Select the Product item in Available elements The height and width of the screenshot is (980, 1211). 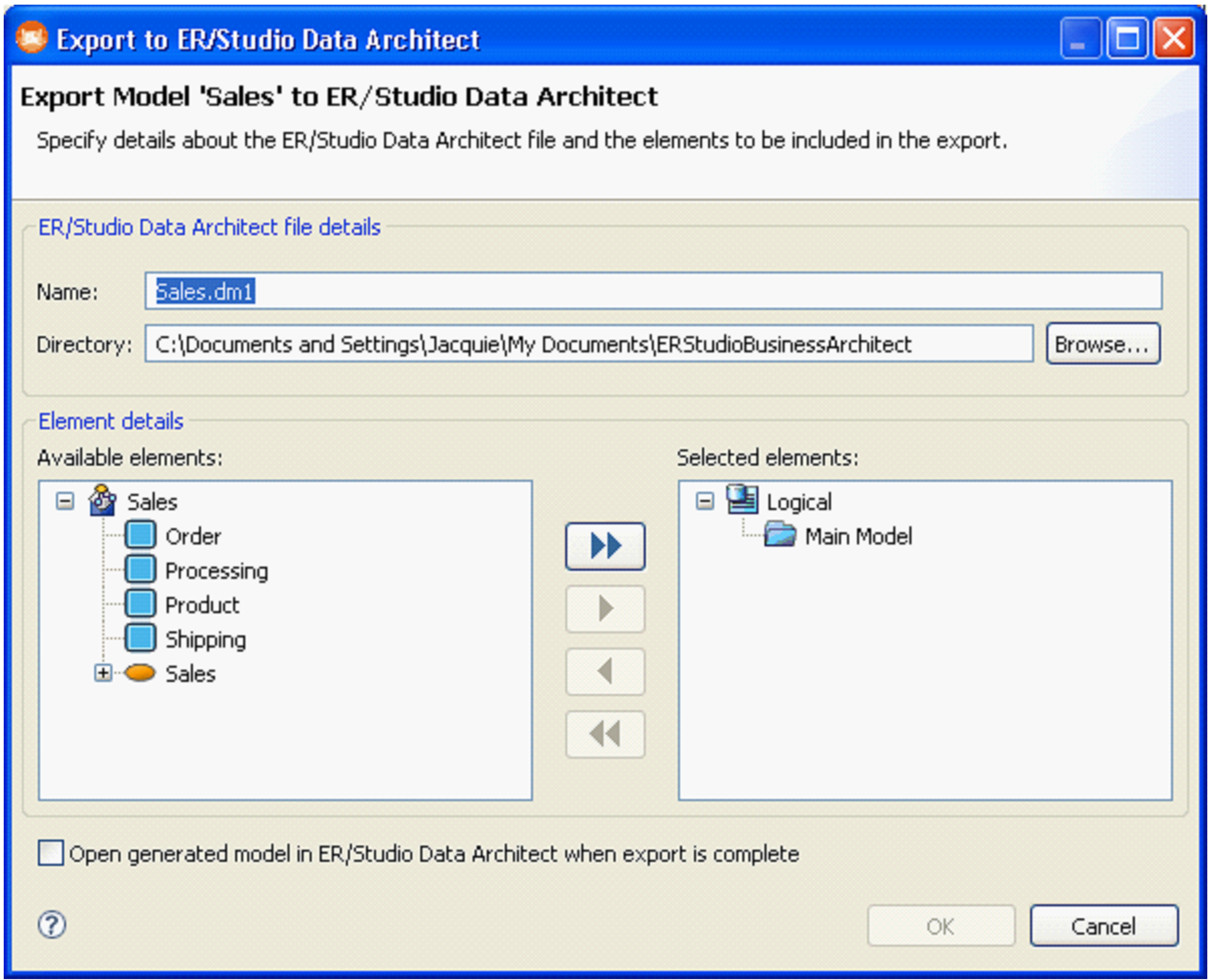coord(202,605)
